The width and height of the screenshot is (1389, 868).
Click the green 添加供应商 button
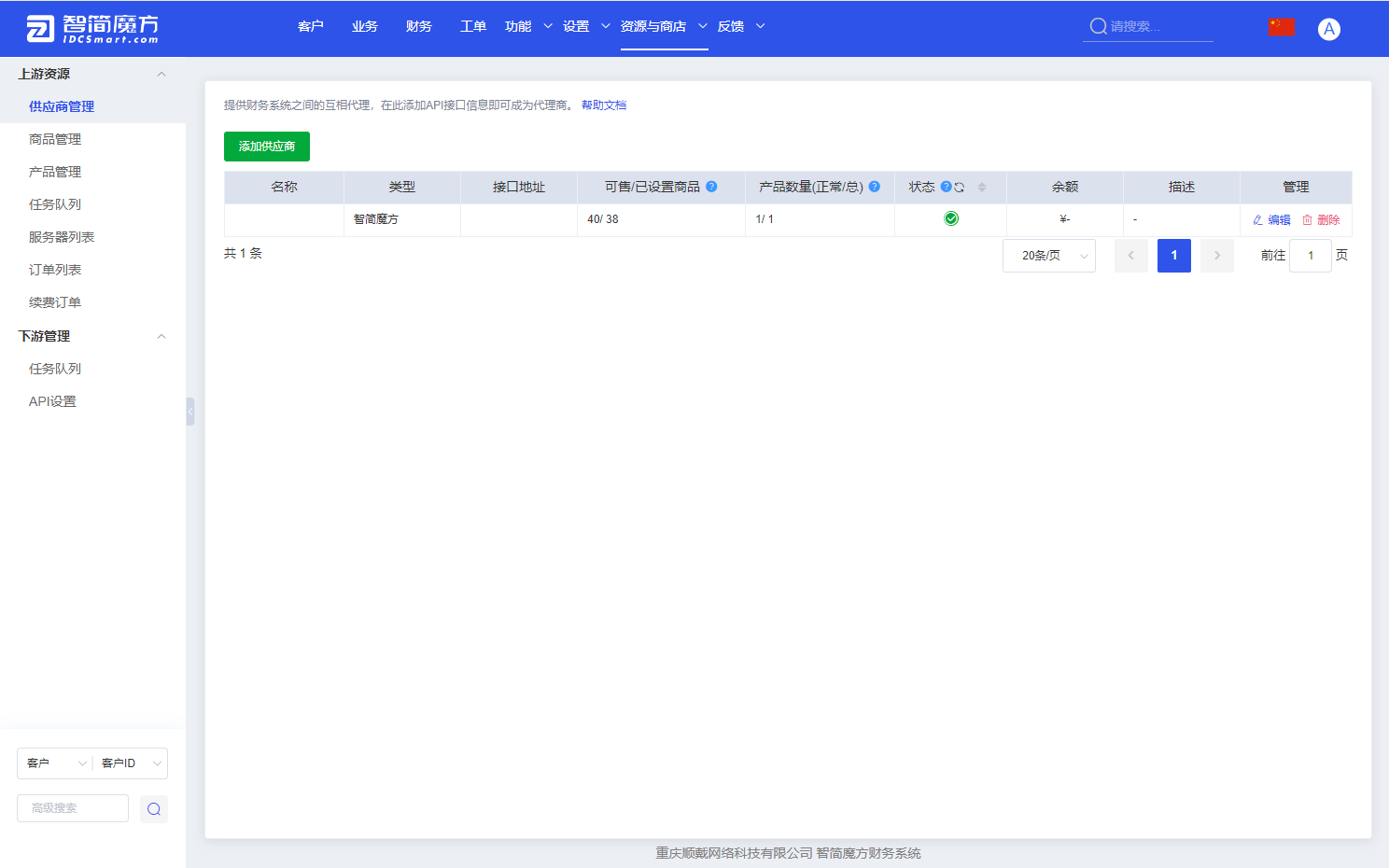pyautogui.click(x=266, y=146)
